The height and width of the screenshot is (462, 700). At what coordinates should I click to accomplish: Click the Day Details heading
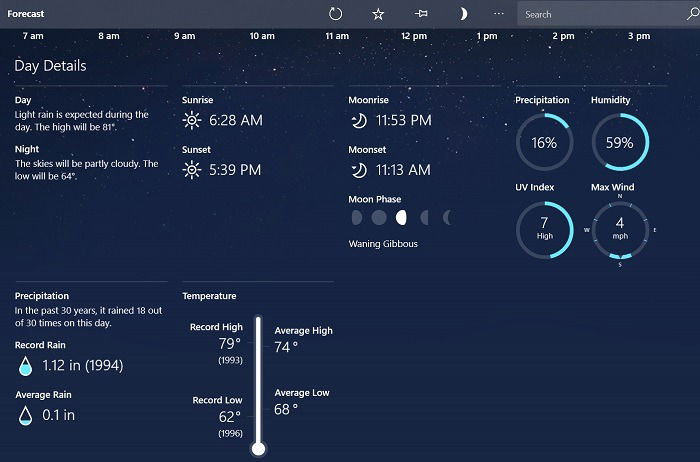point(50,66)
